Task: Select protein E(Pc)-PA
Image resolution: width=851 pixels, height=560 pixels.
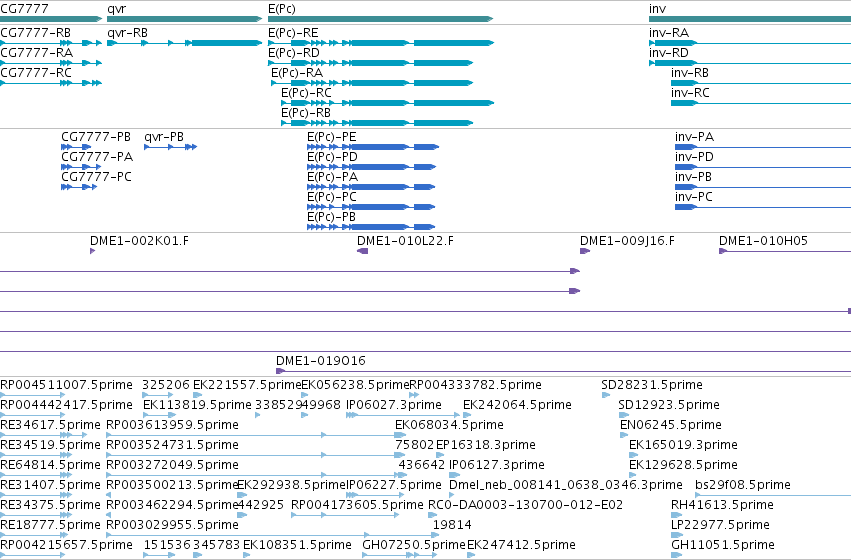Action: [332, 177]
